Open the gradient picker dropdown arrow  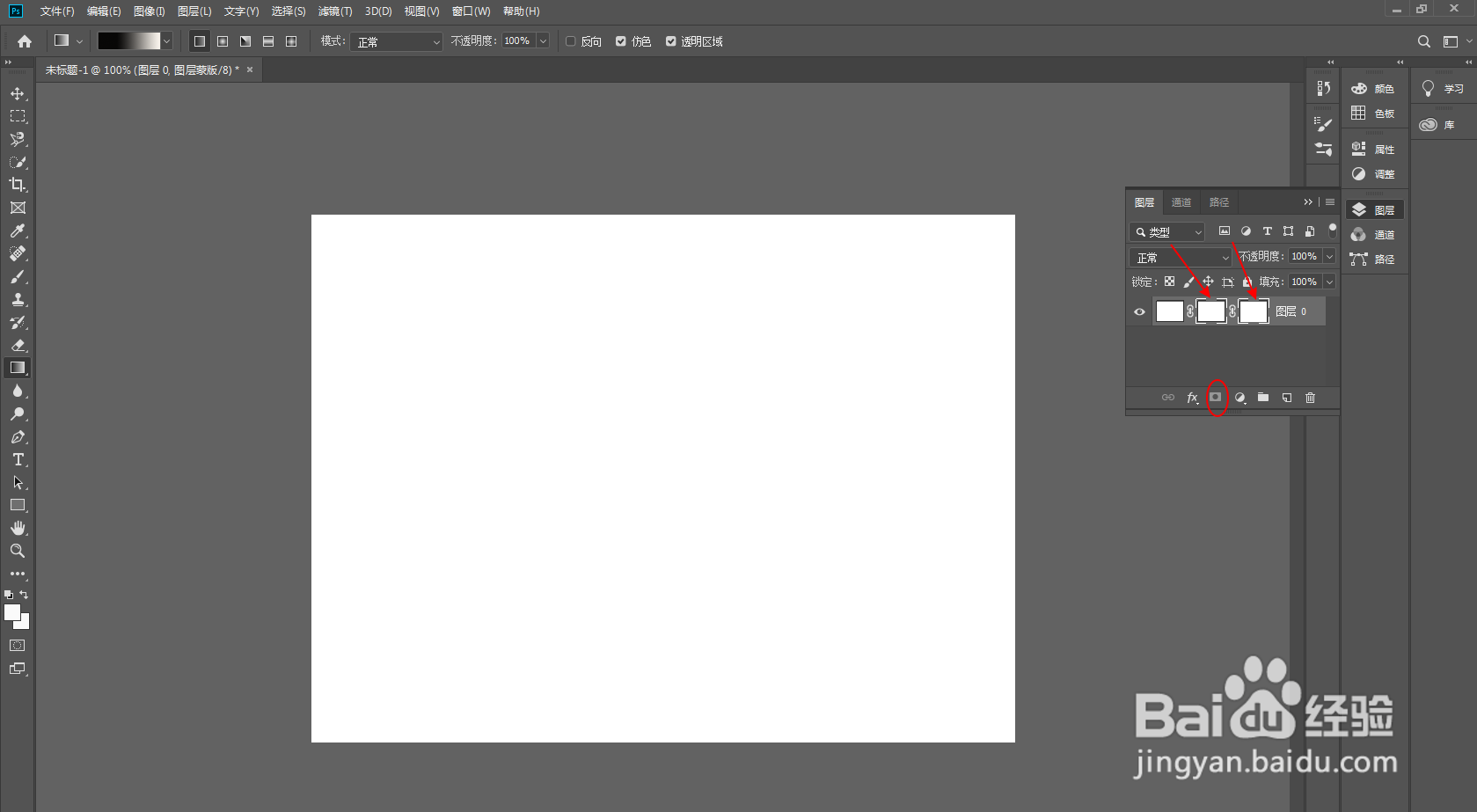pos(166,41)
